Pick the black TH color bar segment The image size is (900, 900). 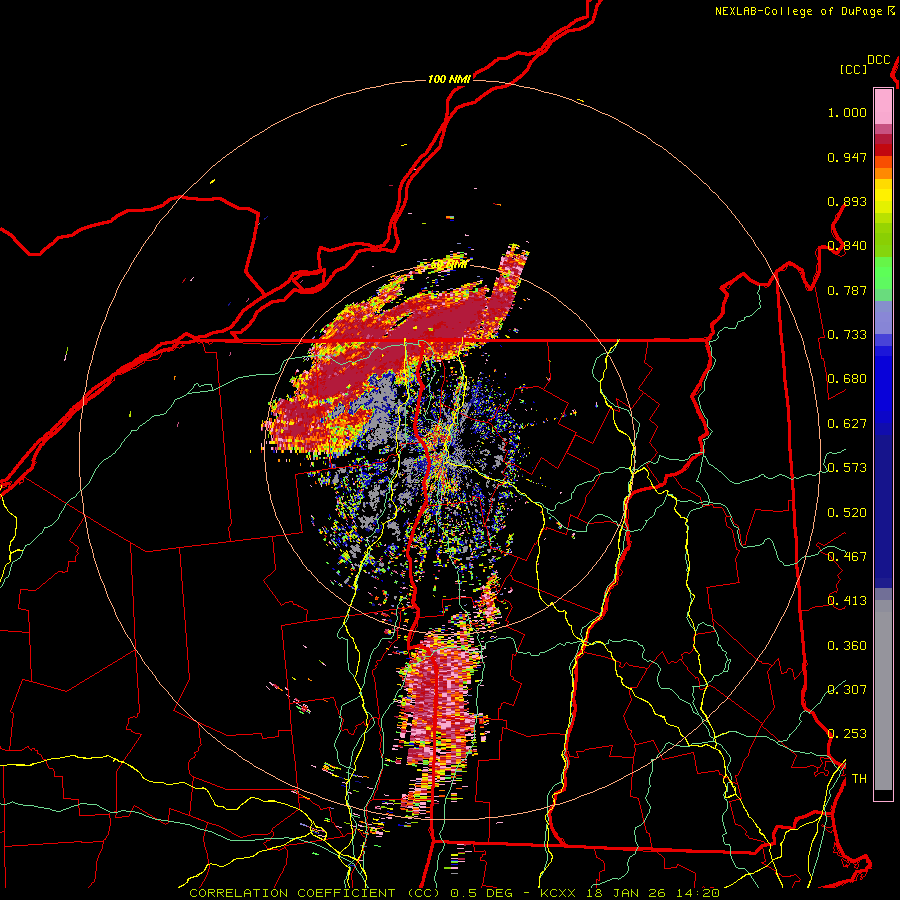click(x=883, y=795)
